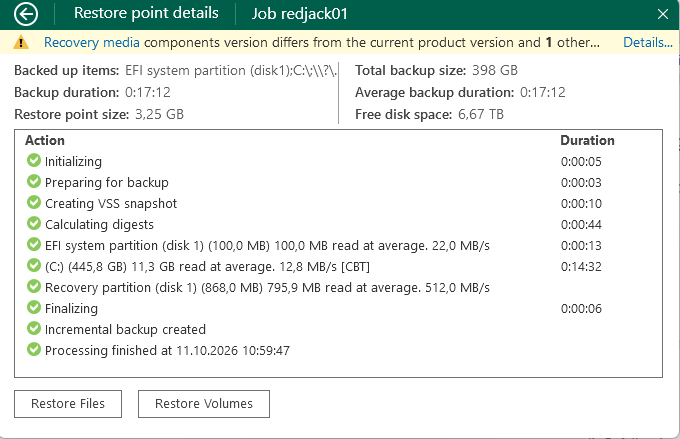Image resolution: width=680 pixels, height=439 pixels.
Task: Click duration value 0:00:13
Action: point(581,246)
